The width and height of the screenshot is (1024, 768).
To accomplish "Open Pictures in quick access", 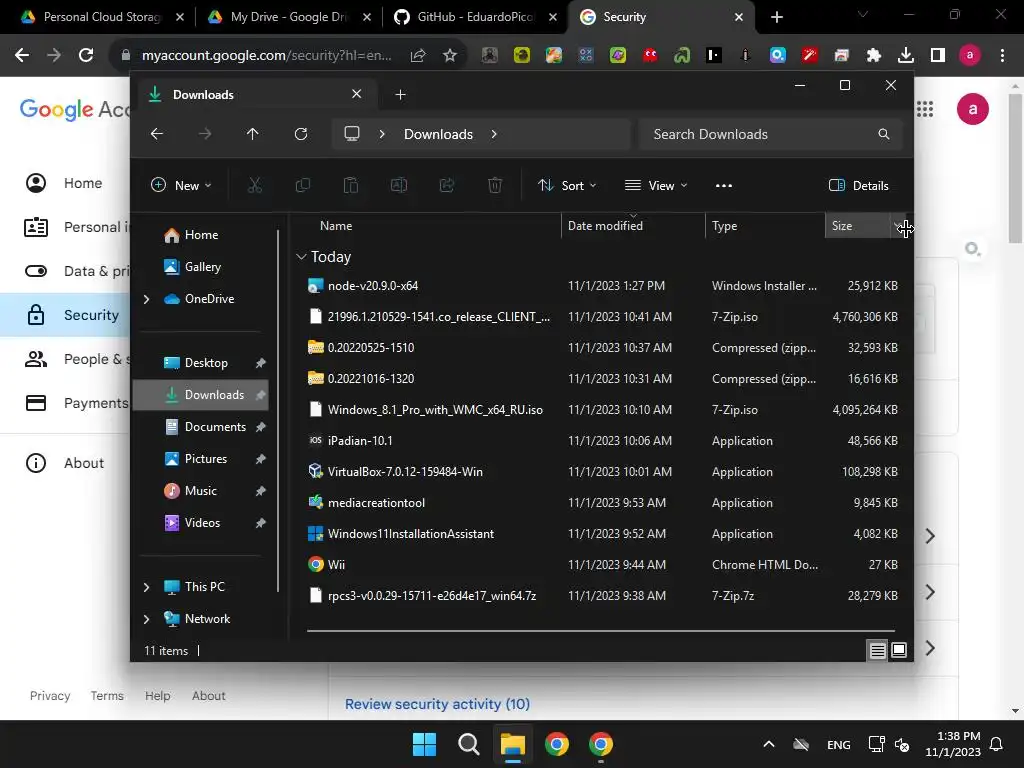I will pyautogui.click(x=204, y=459).
